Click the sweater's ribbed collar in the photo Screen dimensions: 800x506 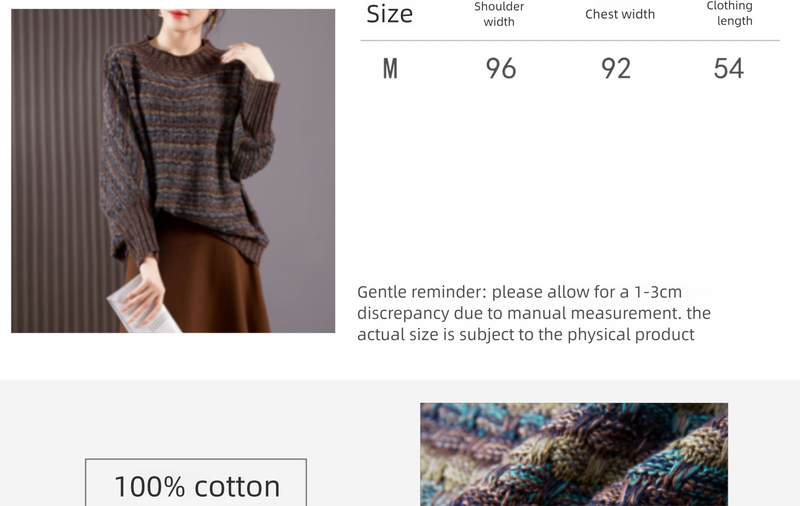coord(180,46)
